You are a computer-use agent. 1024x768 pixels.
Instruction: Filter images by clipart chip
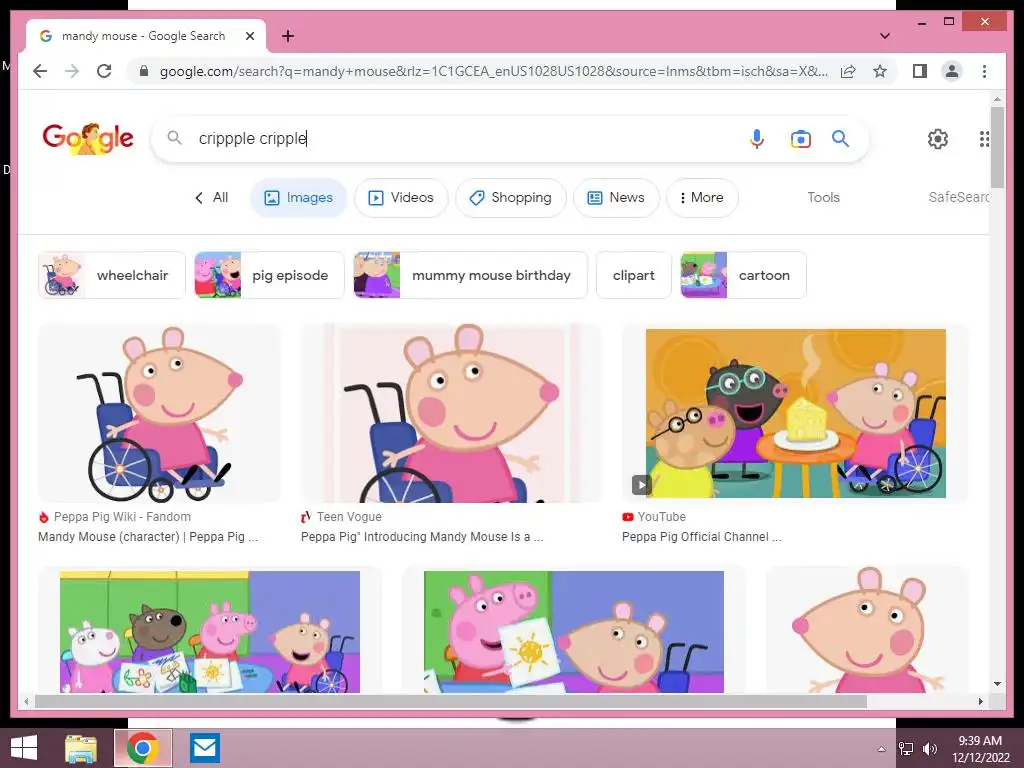click(633, 275)
